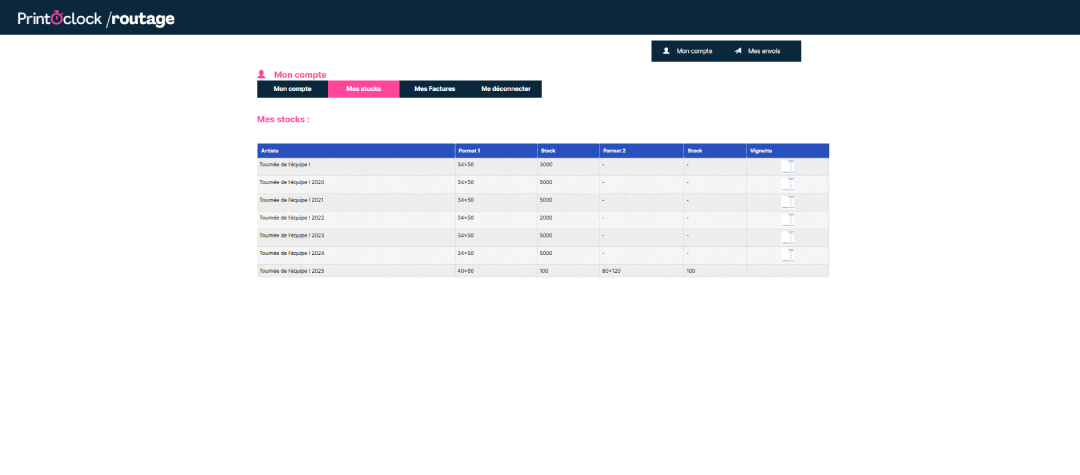Select the artist cell 'Tournée de l'équipe ! 2021'

[356, 200]
